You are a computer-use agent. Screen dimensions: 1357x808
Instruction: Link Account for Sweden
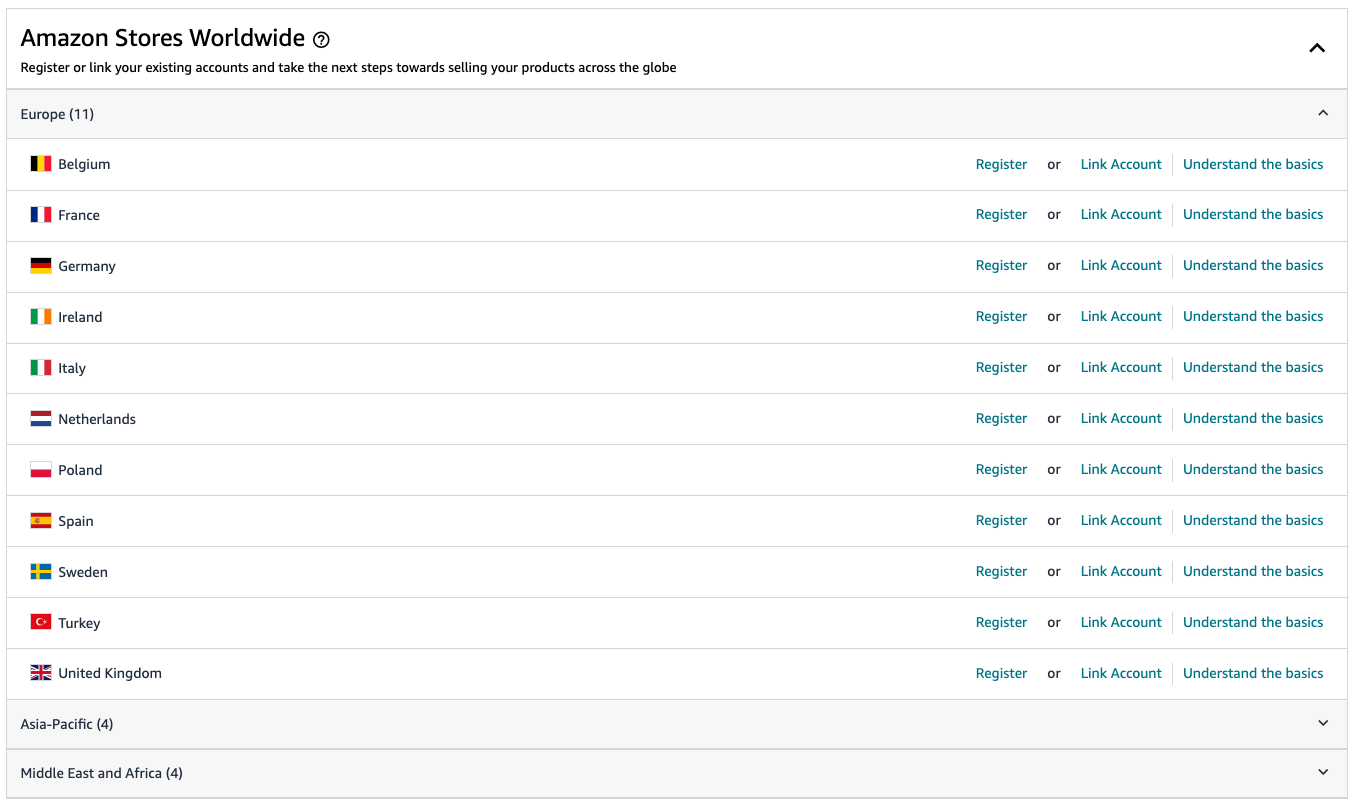point(1121,571)
